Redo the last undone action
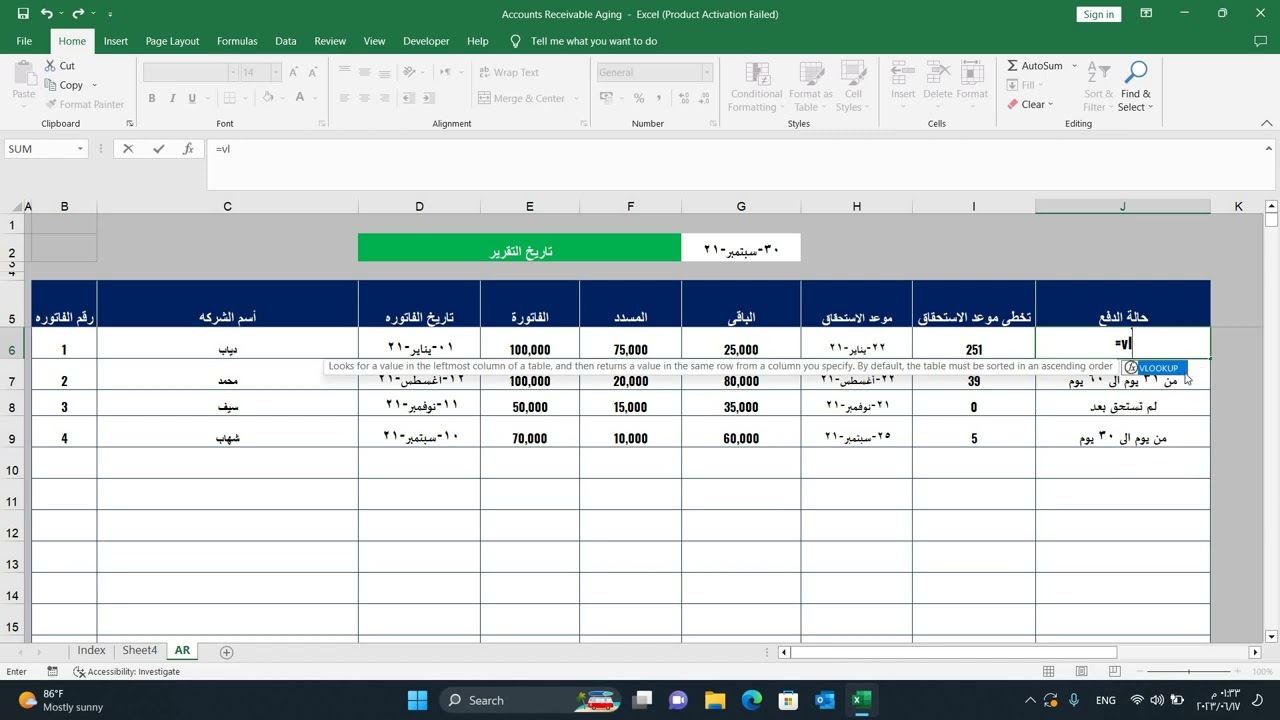The width and height of the screenshot is (1280, 720). click(80, 14)
